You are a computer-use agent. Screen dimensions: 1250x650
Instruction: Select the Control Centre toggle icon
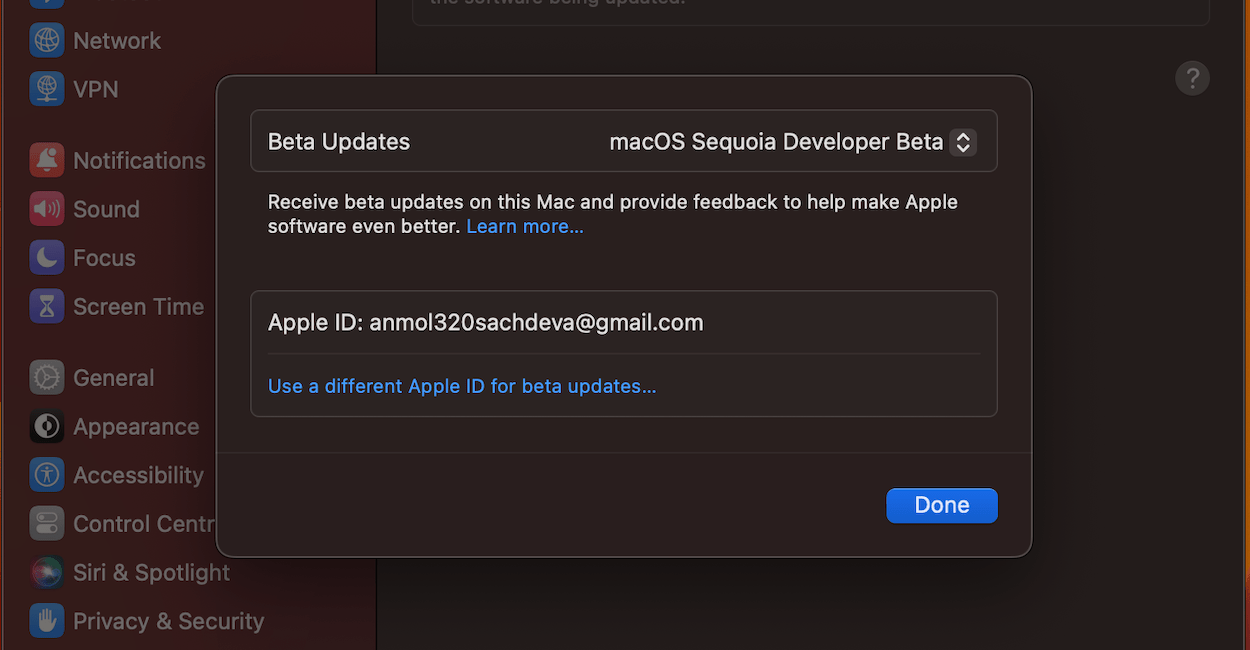point(46,523)
